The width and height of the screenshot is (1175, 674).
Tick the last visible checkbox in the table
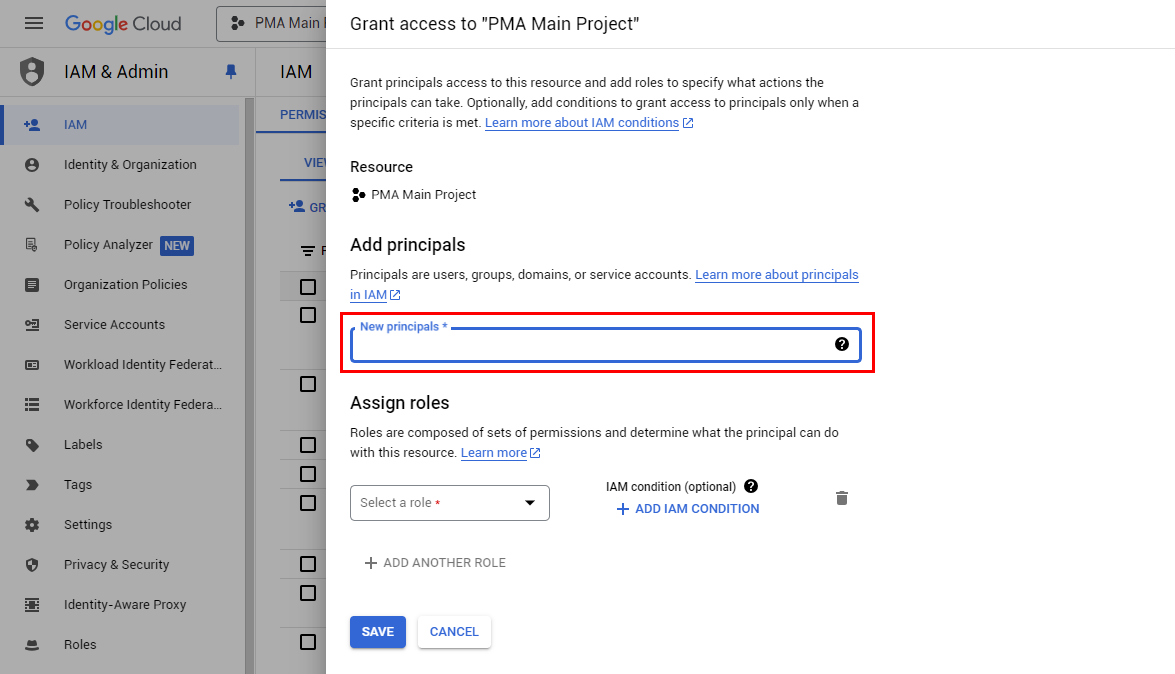(308, 642)
